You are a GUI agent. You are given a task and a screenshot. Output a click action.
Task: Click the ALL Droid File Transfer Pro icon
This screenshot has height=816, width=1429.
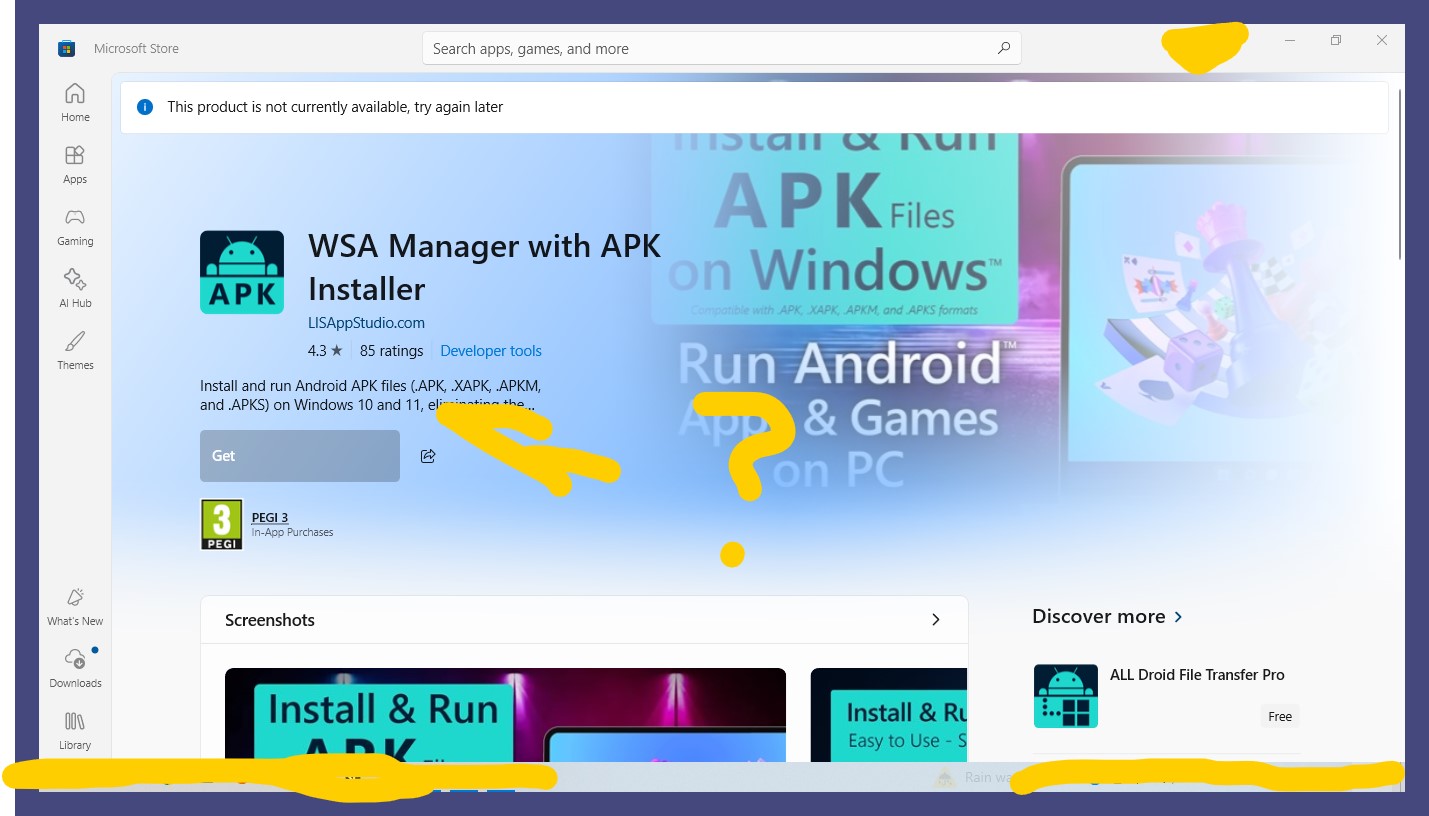1066,696
